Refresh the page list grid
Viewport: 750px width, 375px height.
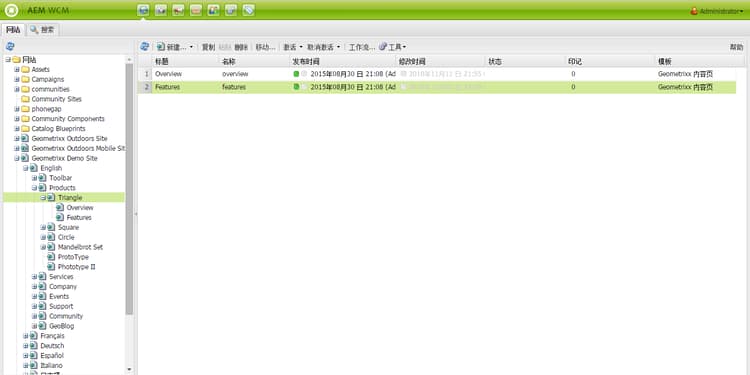[144, 46]
